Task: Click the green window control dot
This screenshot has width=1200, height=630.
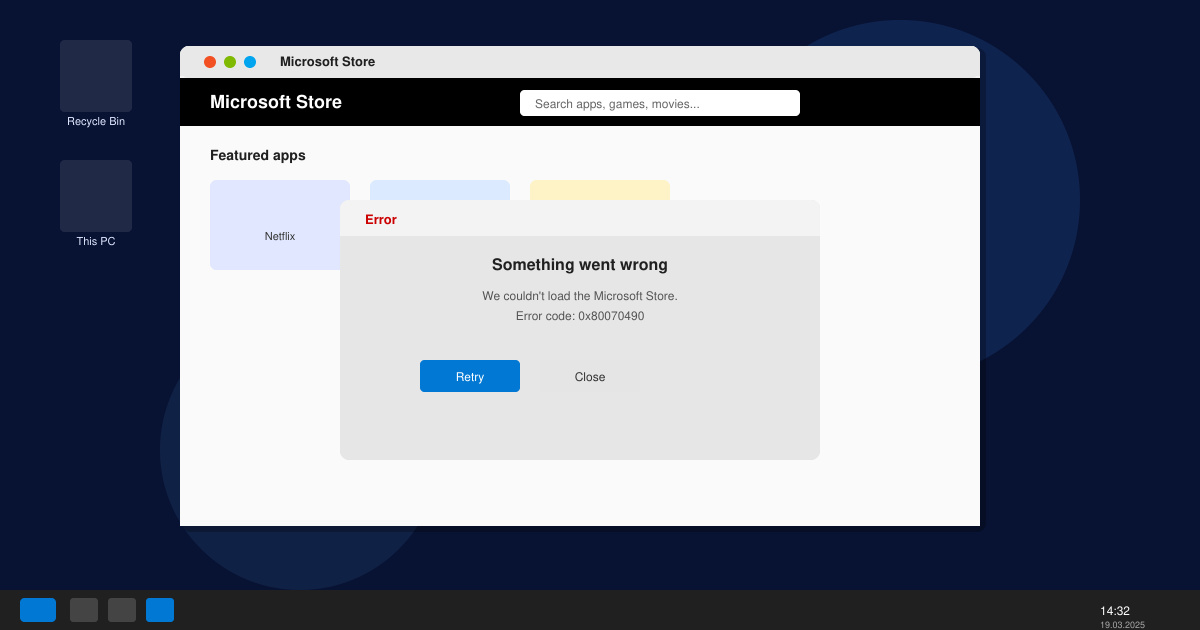Action: tap(230, 62)
